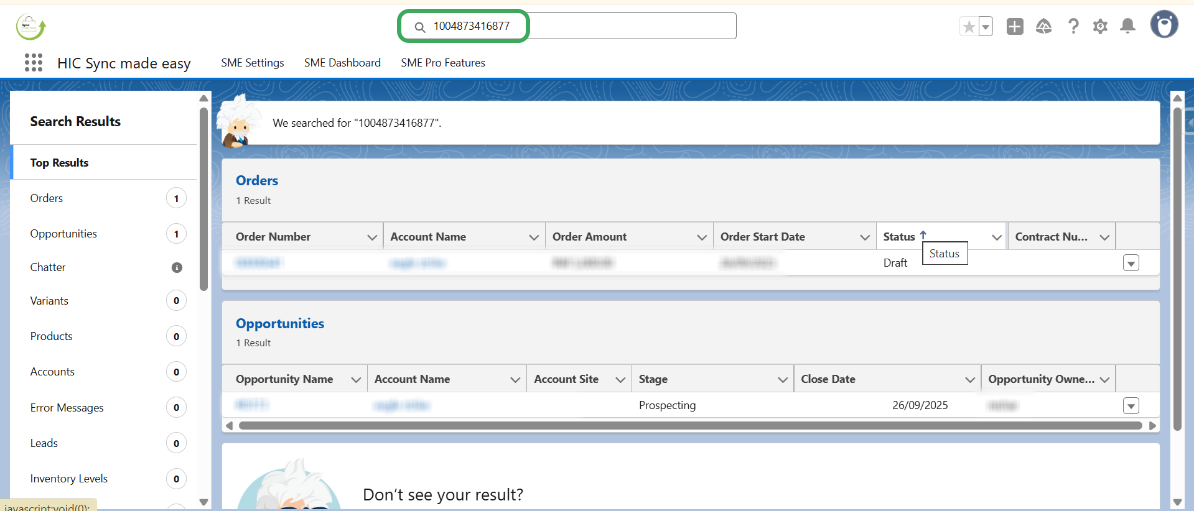Open Opportunity Name column dropdown
Image resolution: width=1194 pixels, height=511 pixels.
point(356,379)
